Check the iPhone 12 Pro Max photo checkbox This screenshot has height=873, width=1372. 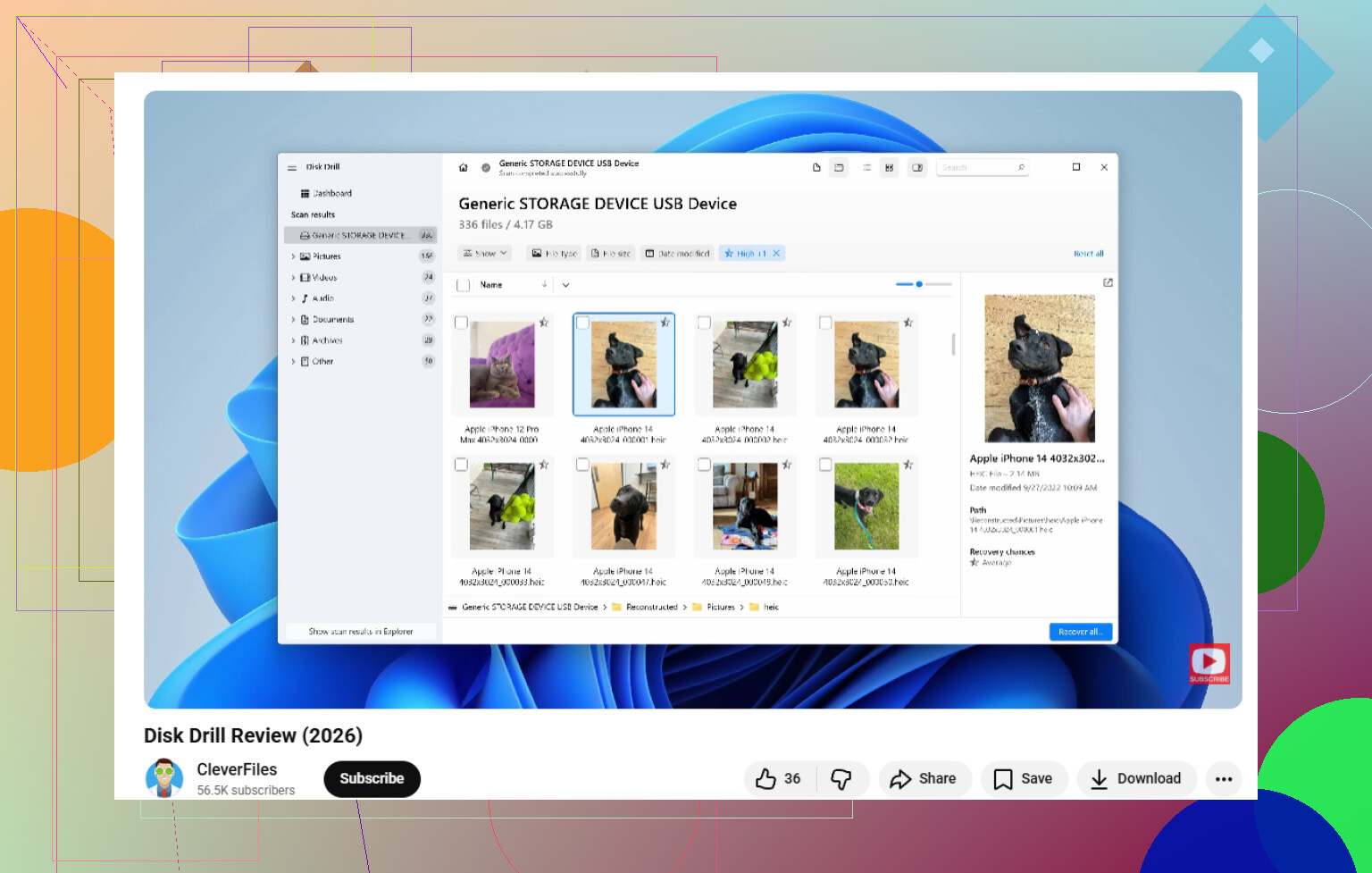coord(461,323)
